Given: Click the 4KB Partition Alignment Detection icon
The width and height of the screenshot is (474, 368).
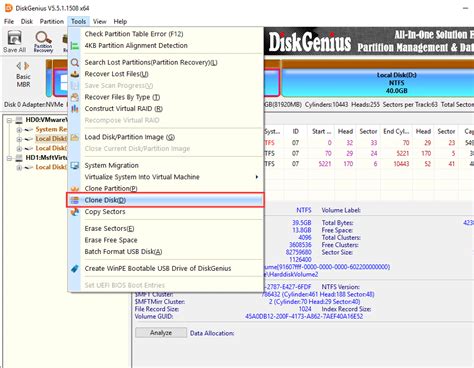Looking at the screenshot, I should point(75,46).
